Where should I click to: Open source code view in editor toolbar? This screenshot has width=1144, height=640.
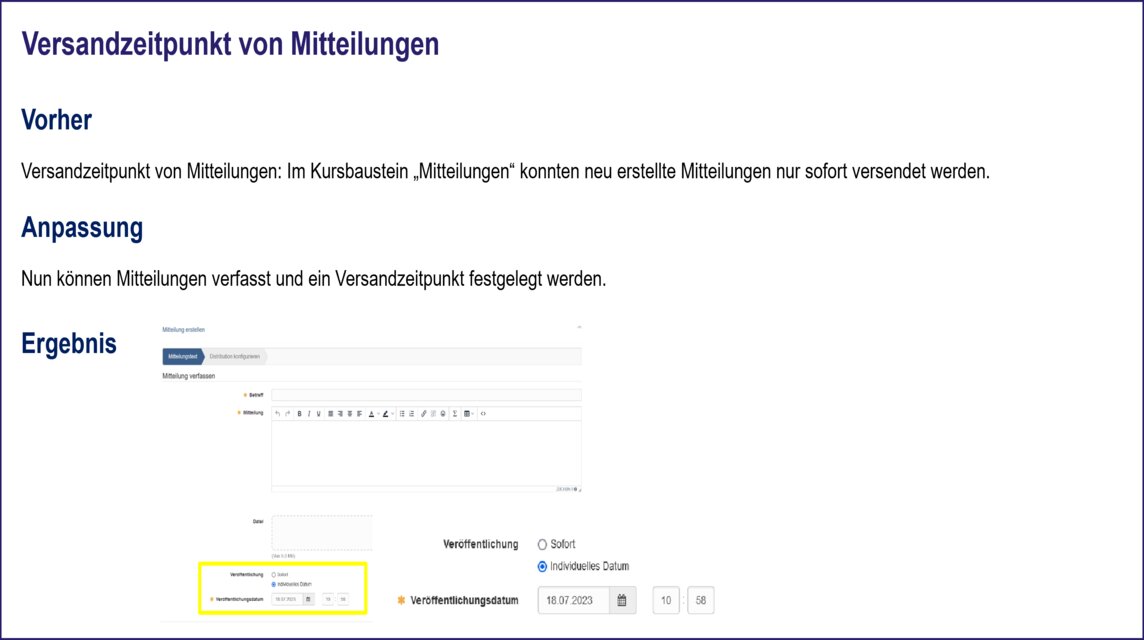483,414
